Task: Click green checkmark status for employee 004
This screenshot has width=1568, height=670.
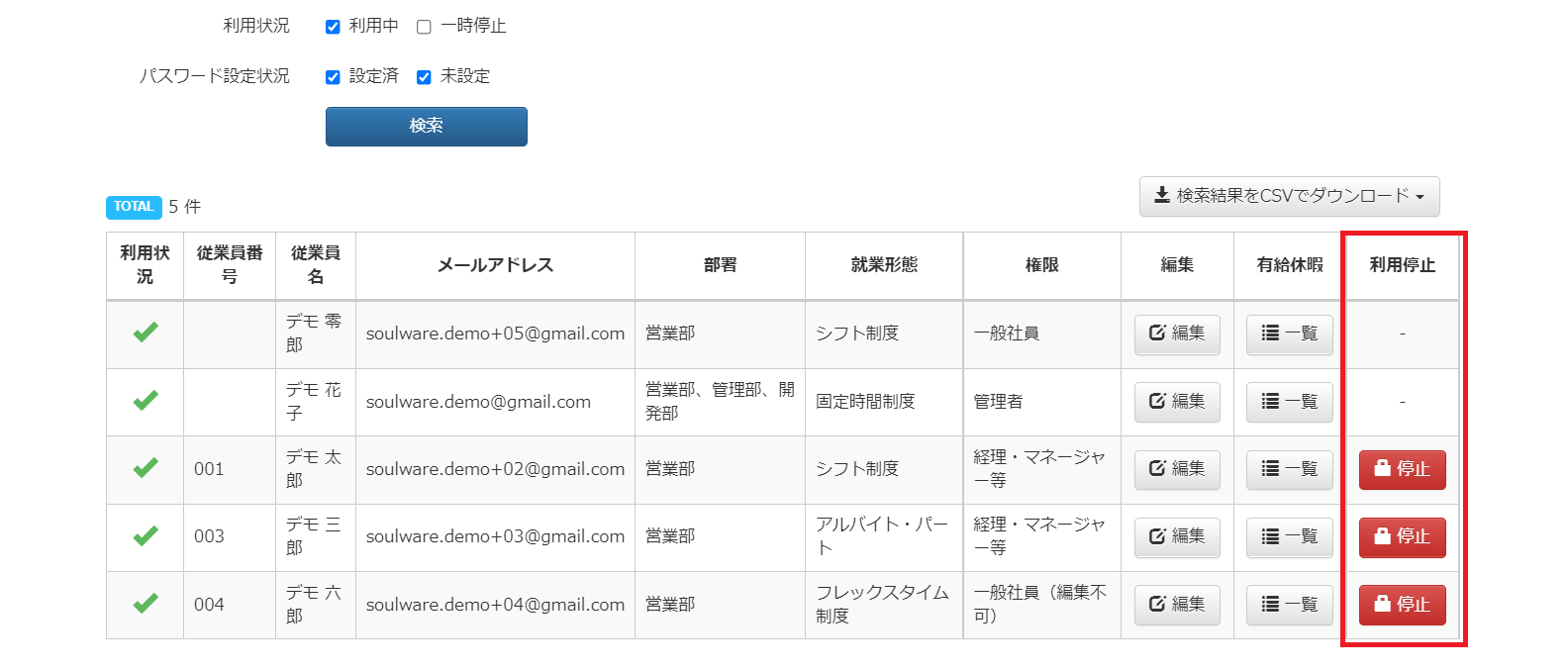Action: (x=146, y=604)
